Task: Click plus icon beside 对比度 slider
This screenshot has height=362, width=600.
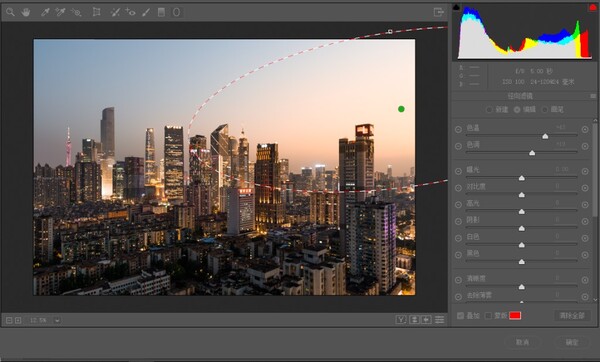Action: click(585, 188)
